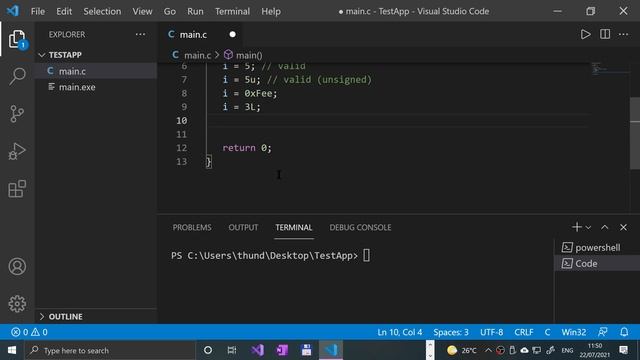Switch to the DEBUG CONSOLE tab
The image size is (640, 360).
click(360, 227)
